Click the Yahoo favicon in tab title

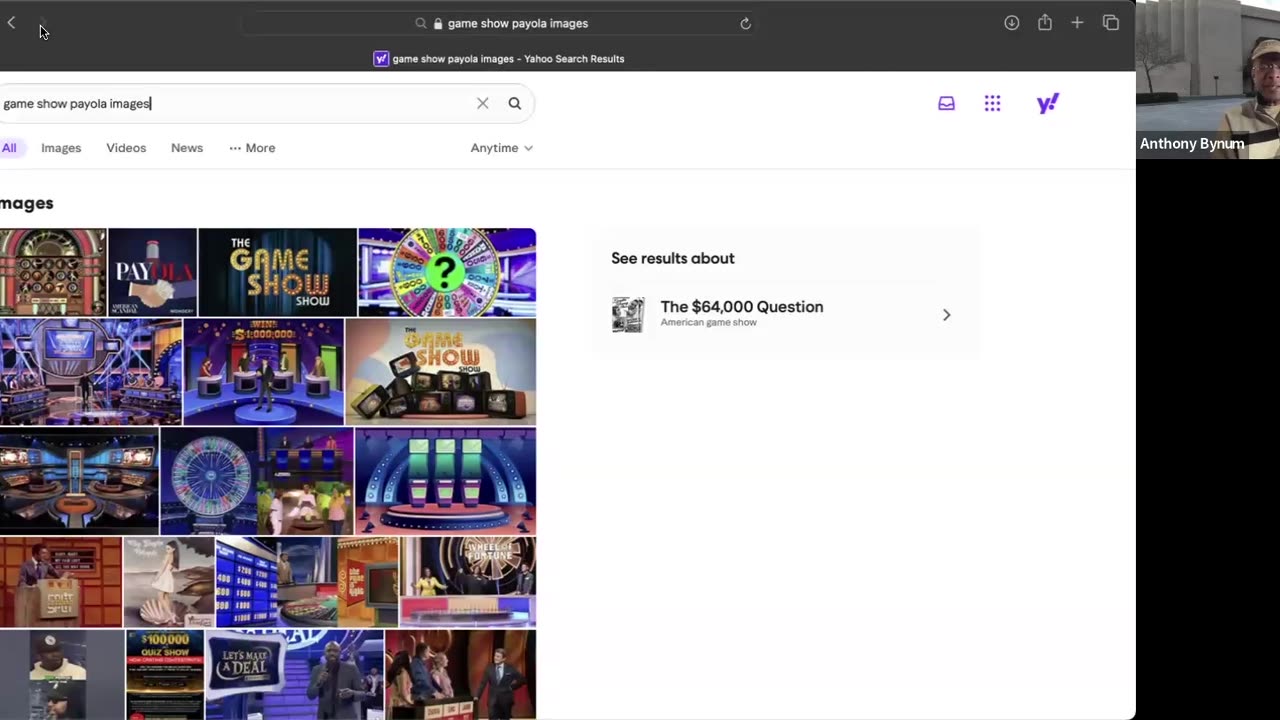381,58
